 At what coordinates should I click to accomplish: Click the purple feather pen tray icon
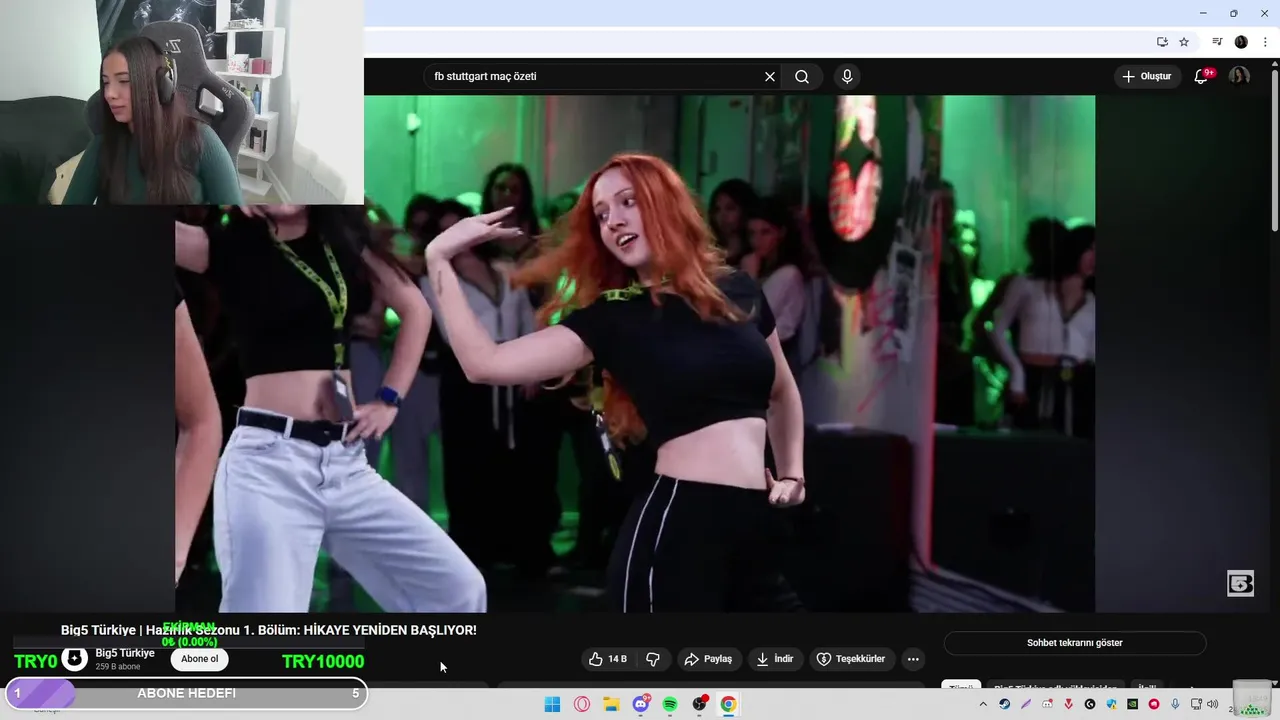point(1026,704)
